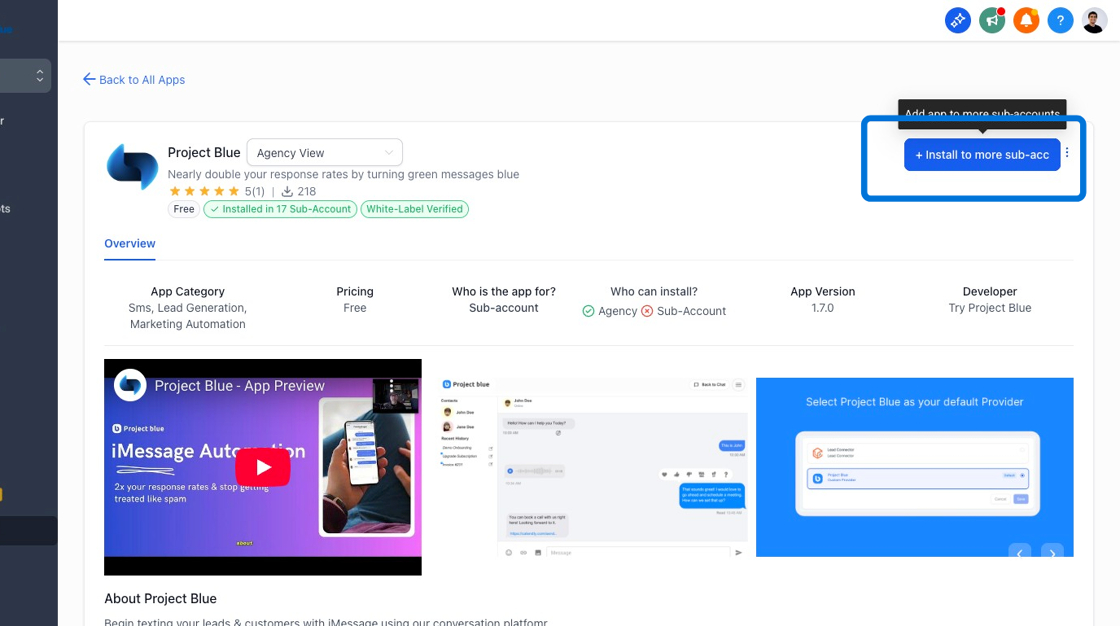Advance the gallery with the next chevron
Image resolution: width=1120 pixels, height=626 pixels.
click(x=1052, y=553)
